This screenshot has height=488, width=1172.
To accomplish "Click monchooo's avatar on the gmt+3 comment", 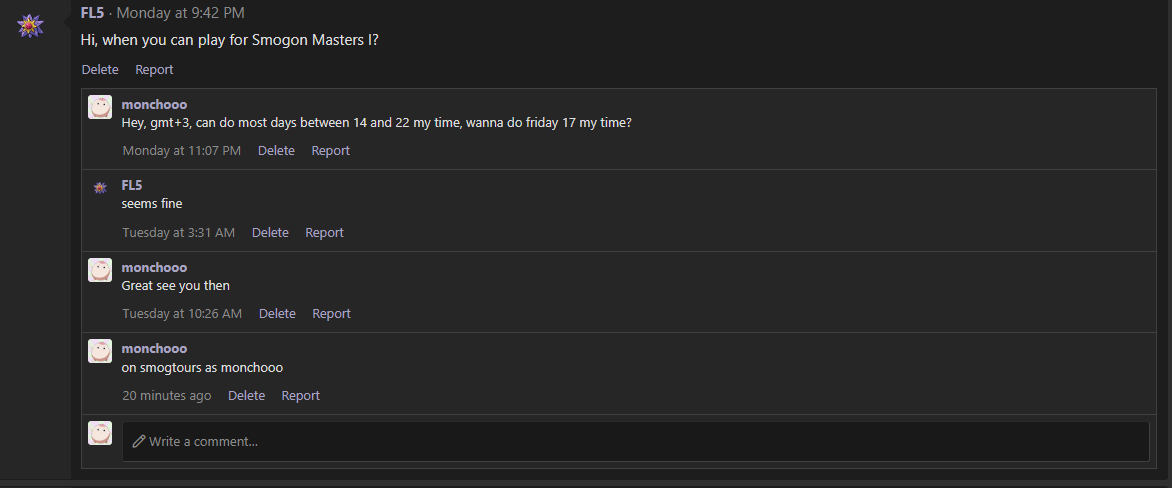I will [x=100, y=107].
